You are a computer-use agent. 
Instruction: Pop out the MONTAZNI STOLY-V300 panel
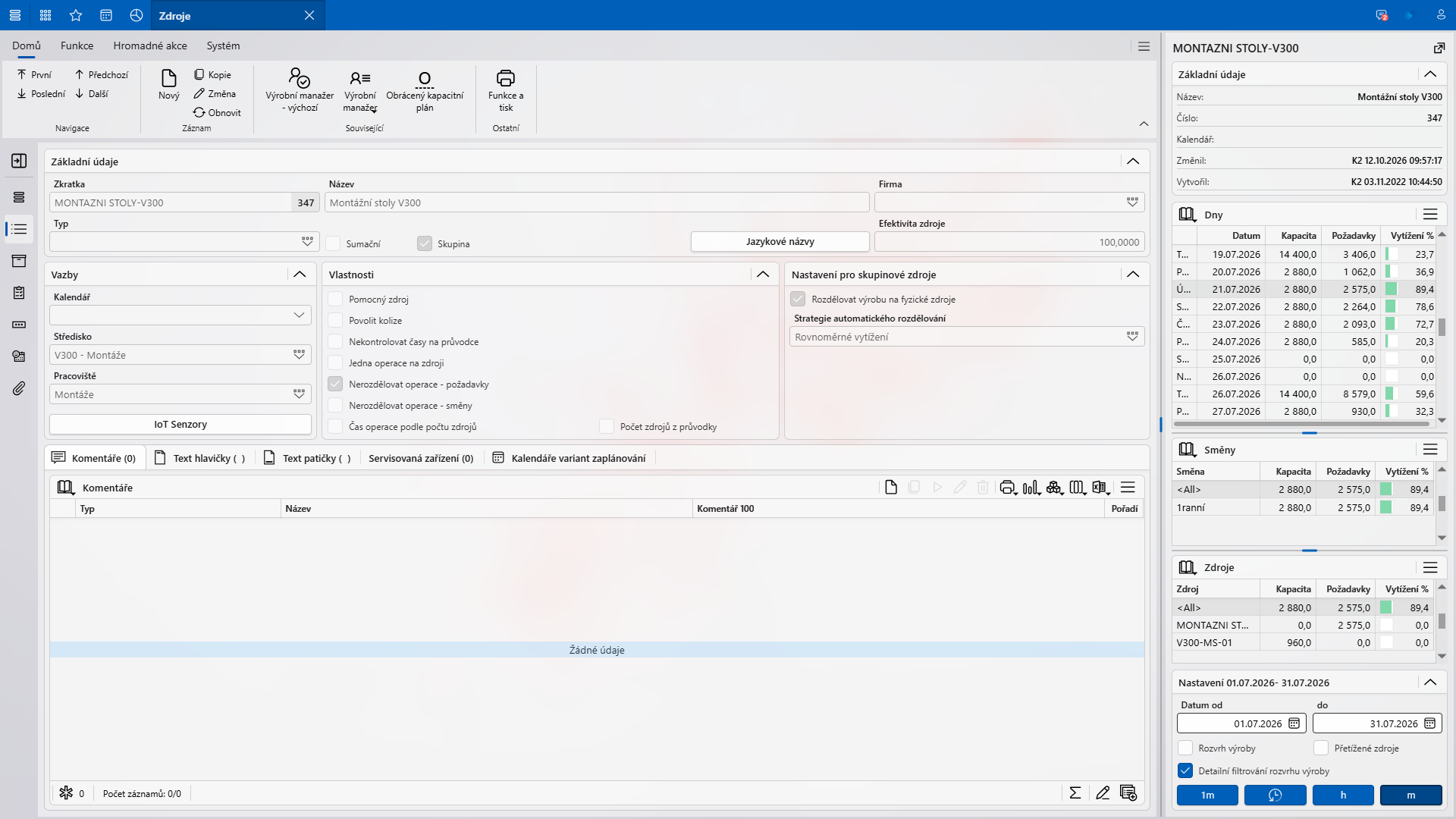[x=1439, y=48]
